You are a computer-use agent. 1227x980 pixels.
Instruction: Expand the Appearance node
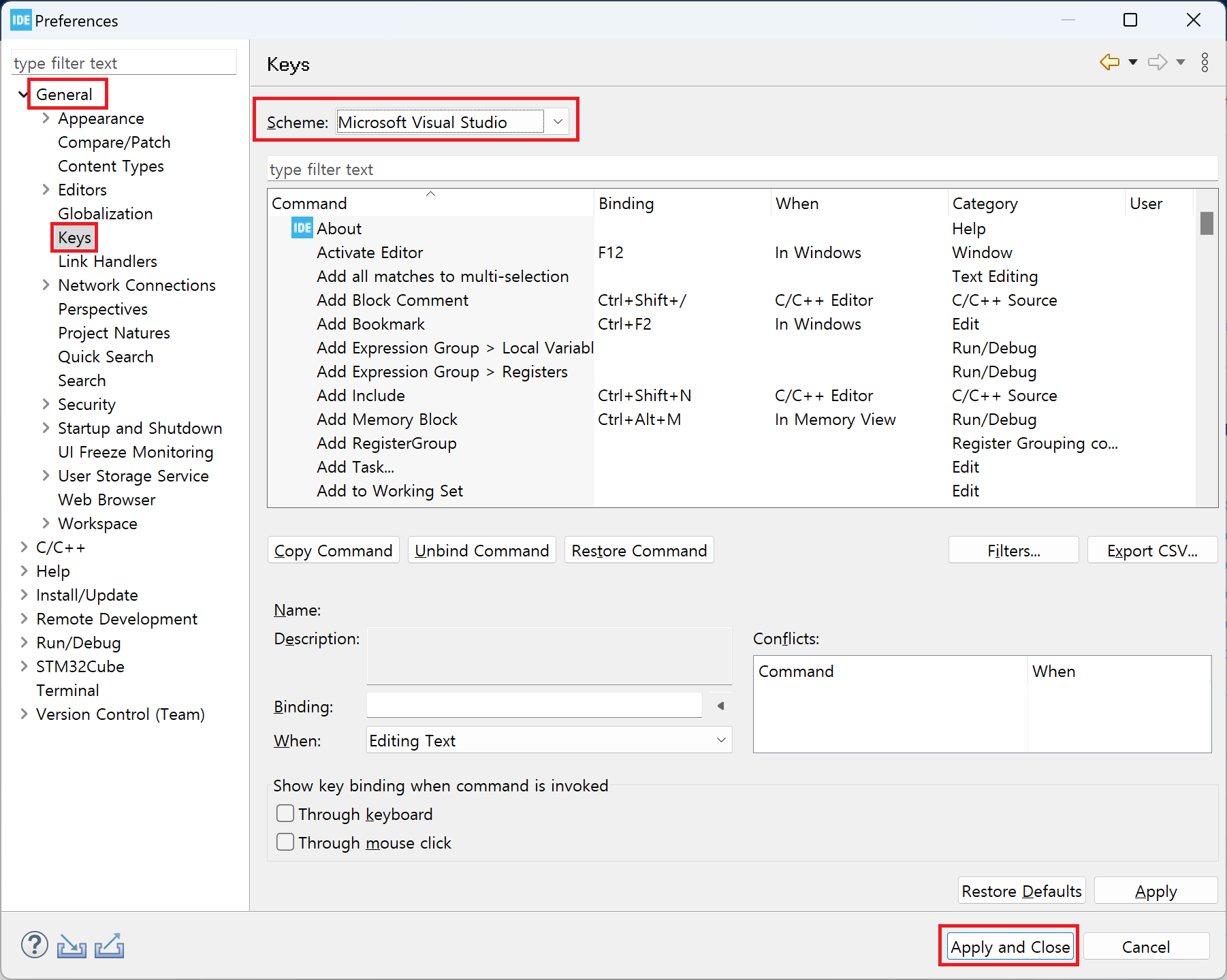pos(46,118)
